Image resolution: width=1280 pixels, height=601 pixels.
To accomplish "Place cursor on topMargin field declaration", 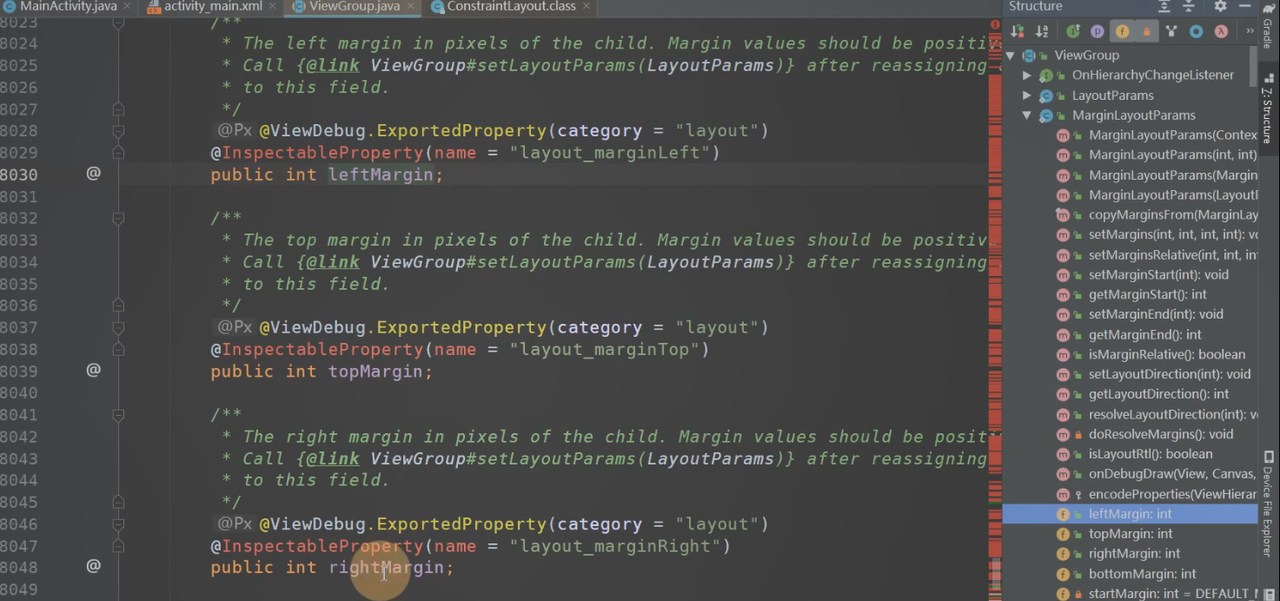I will click(x=375, y=371).
